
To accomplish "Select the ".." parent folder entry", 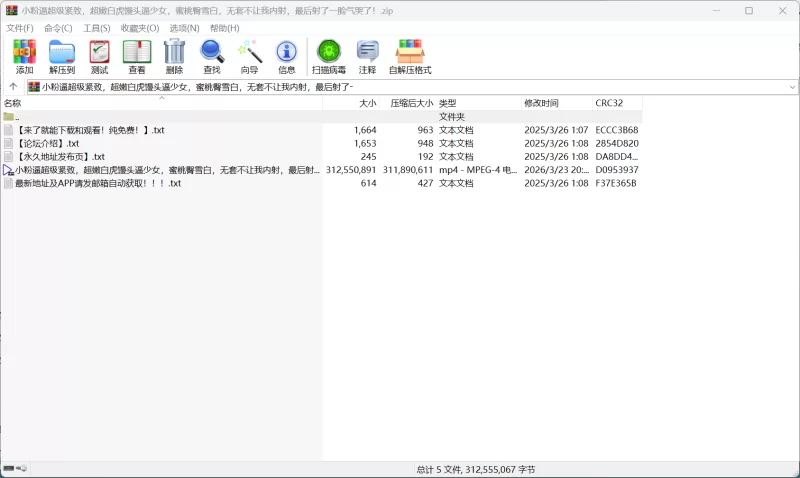I will [x=16, y=117].
